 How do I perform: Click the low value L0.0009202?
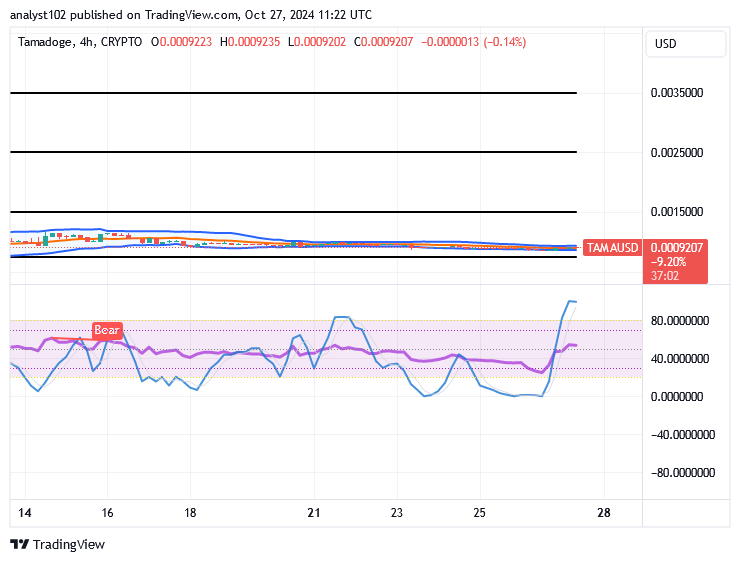tap(317, 42)
